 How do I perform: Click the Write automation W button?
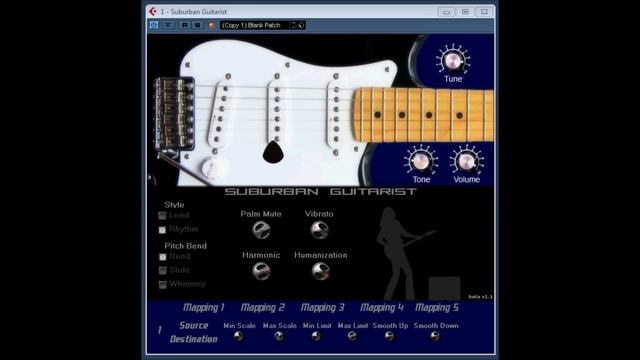(x=198, y=25)
